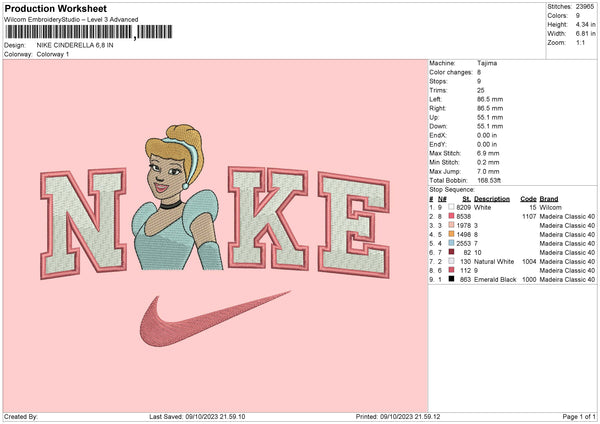Image resolution: width=600 pixels, height=424 pixels.
Task: Click the 'Page 1 of 1' indicator
Action: (579, 417)
